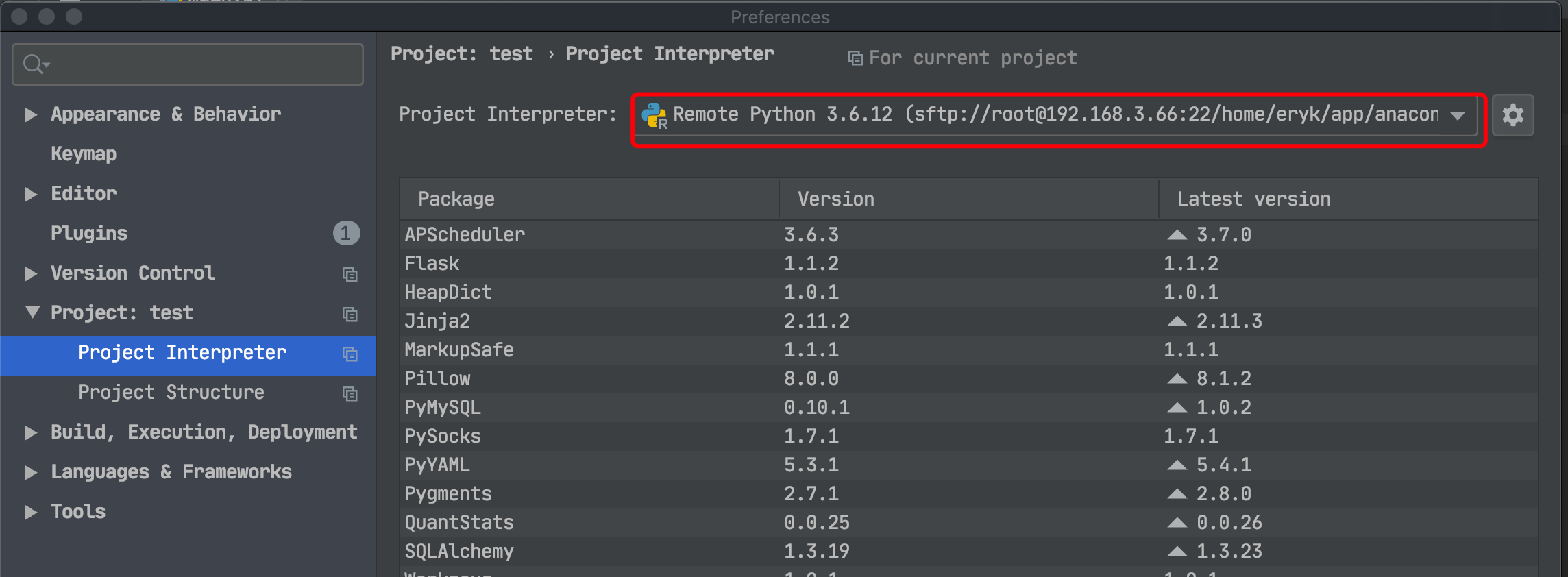Select the Pygments package row

[969, 494]
